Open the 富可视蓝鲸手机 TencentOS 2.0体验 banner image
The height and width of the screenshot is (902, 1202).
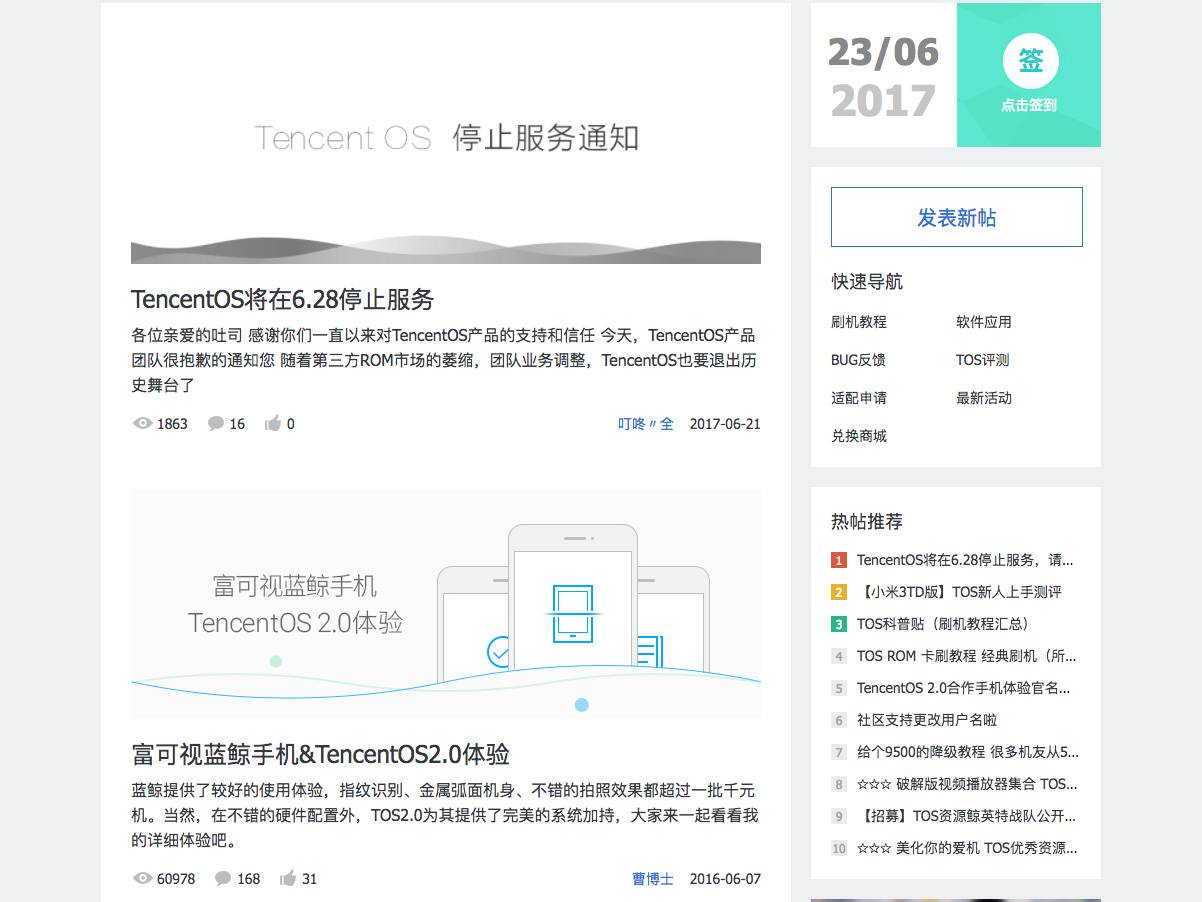pos(446,604)
